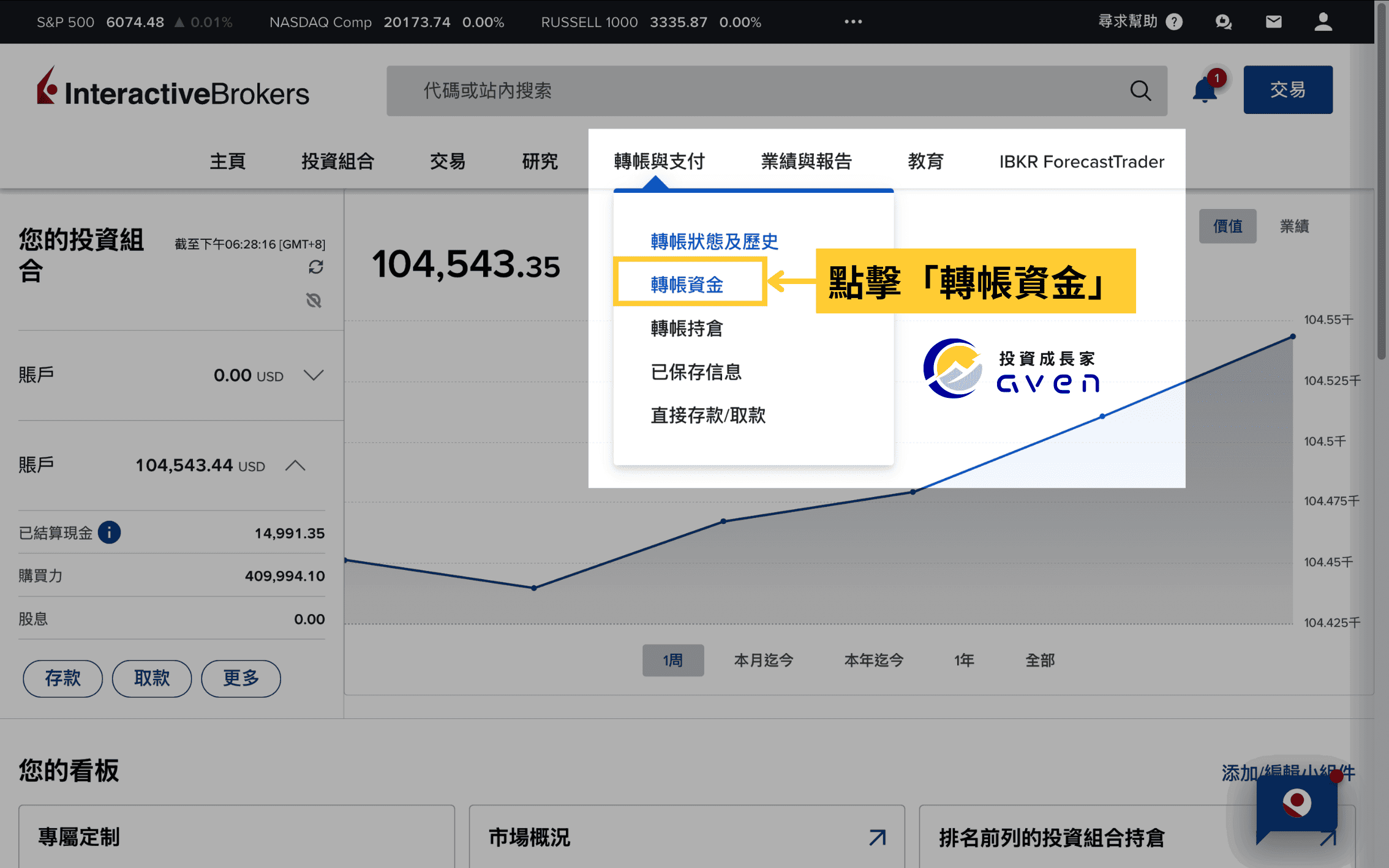Collapse the 賬戶 104,543.44 section

(x=295, y=465)
